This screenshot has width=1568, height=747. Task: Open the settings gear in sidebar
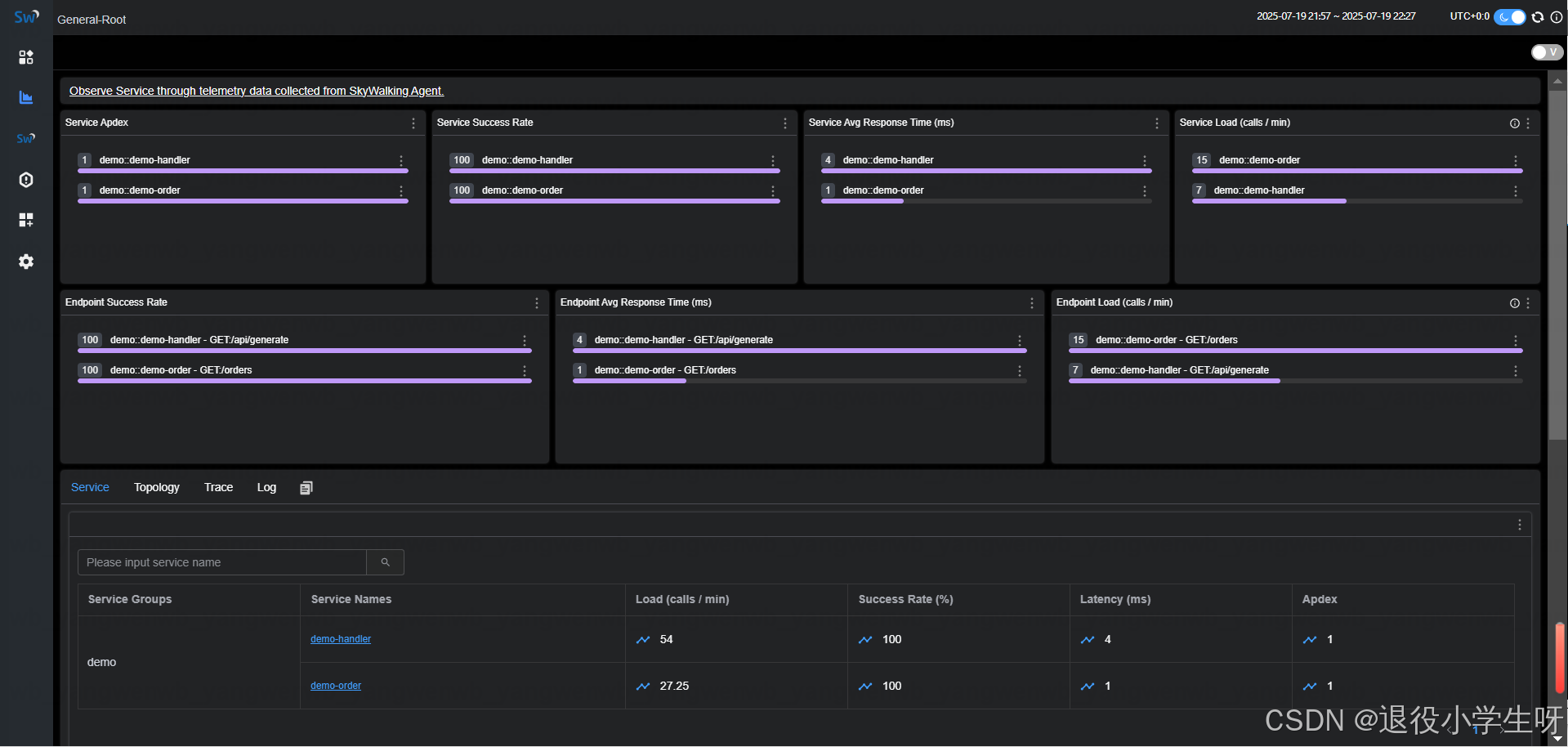pos(26,261)
